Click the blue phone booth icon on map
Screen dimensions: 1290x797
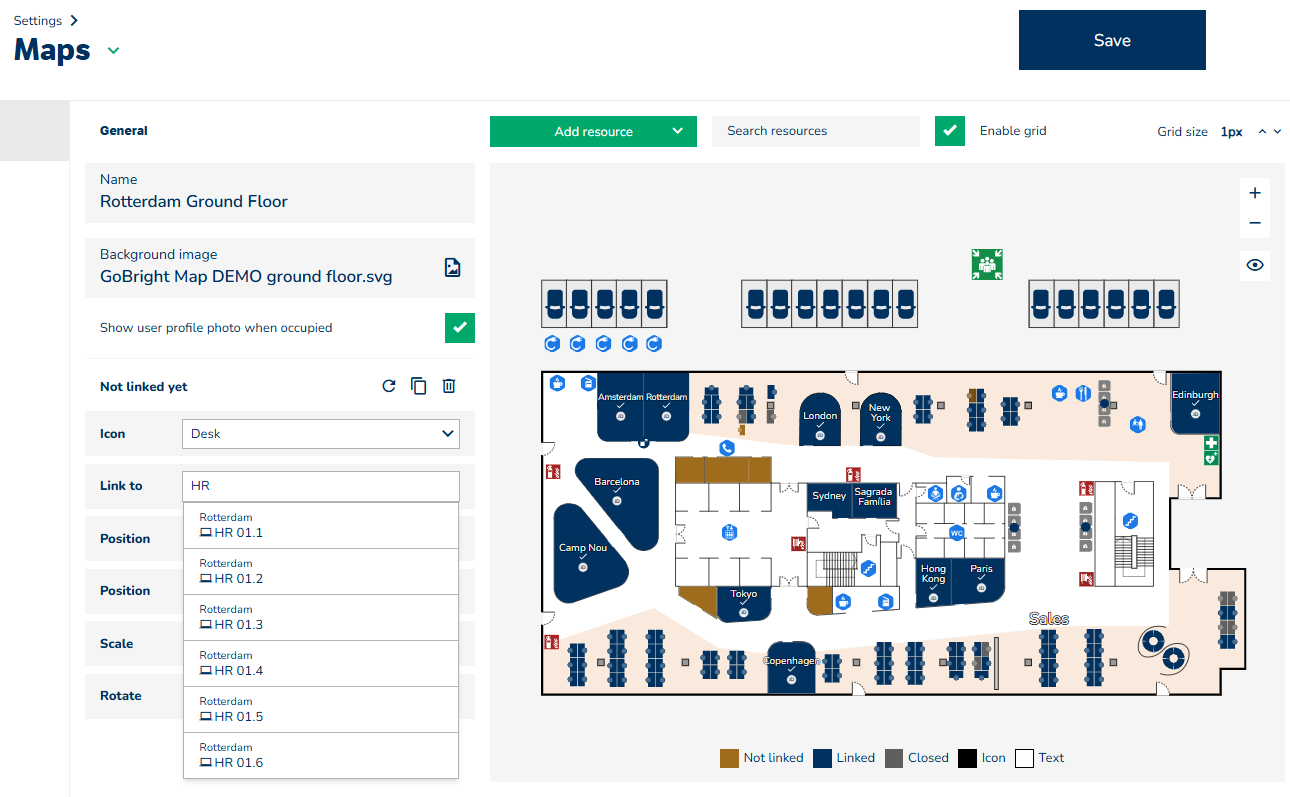click(x=727, y=448)
